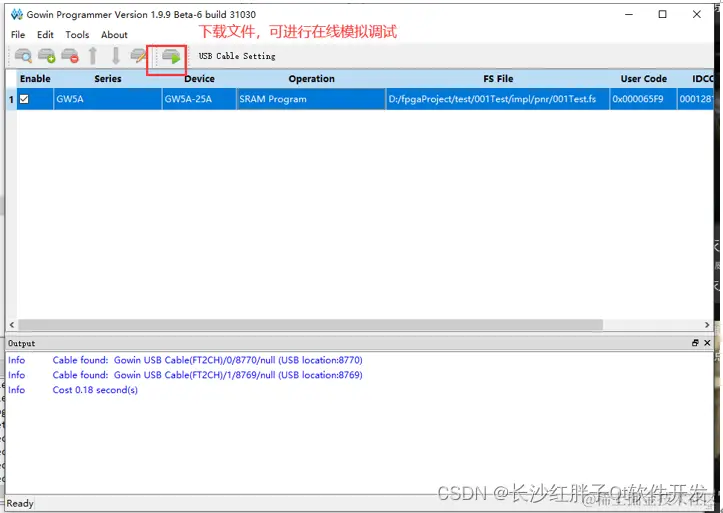
Task: Float the Output panel
Action: 695,342
